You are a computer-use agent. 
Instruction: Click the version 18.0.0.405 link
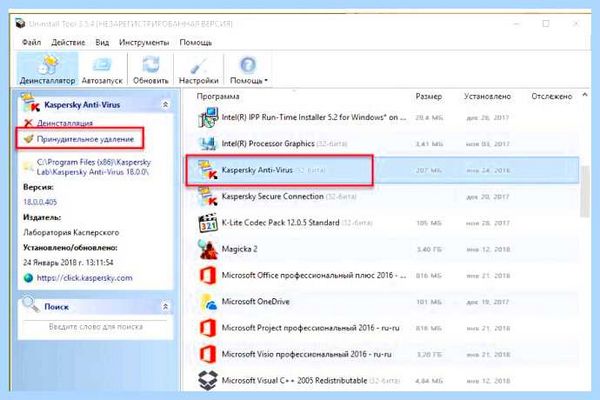click(40, 202)
